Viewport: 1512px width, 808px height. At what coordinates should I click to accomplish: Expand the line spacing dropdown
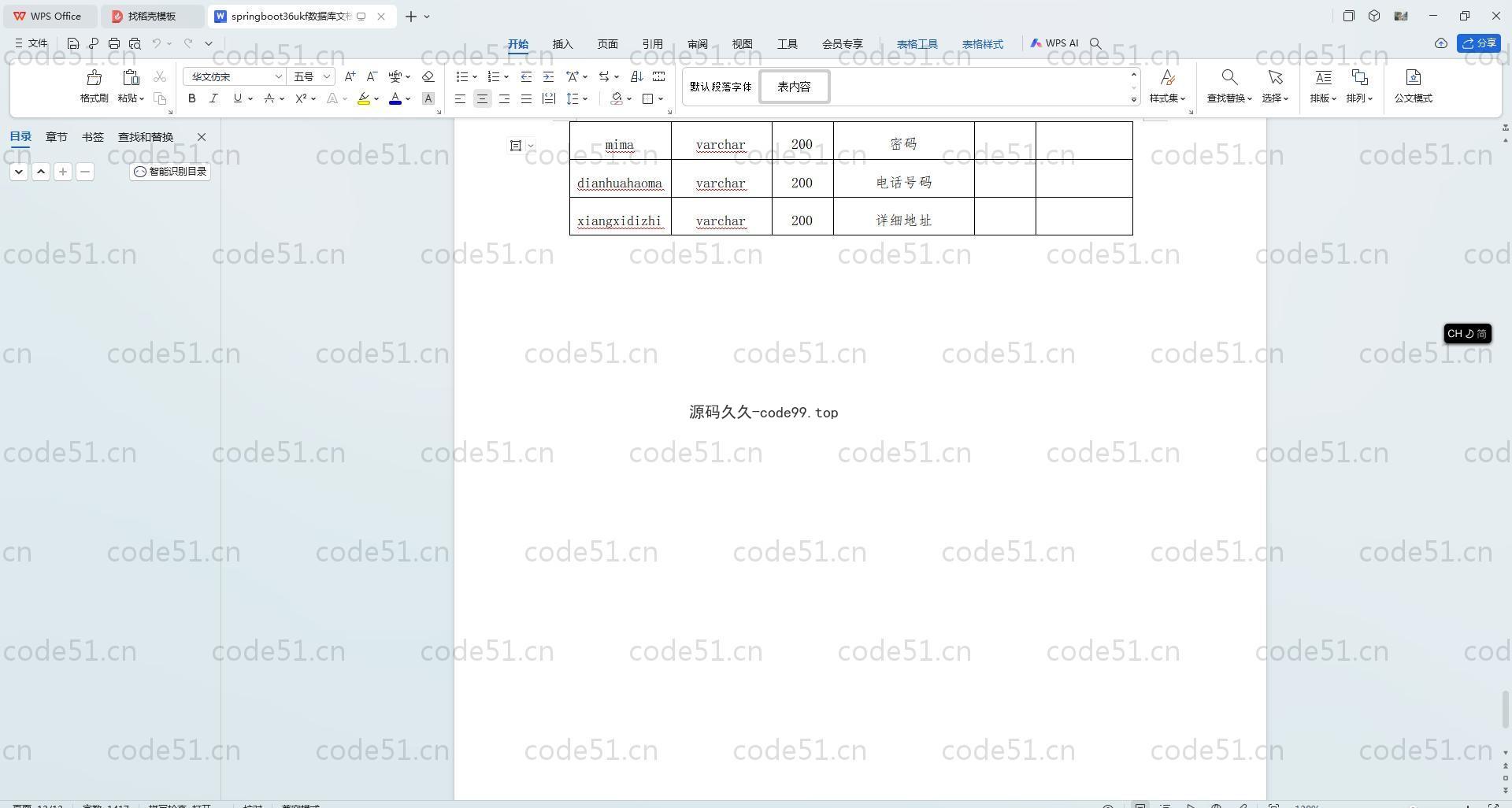(585, 98)
